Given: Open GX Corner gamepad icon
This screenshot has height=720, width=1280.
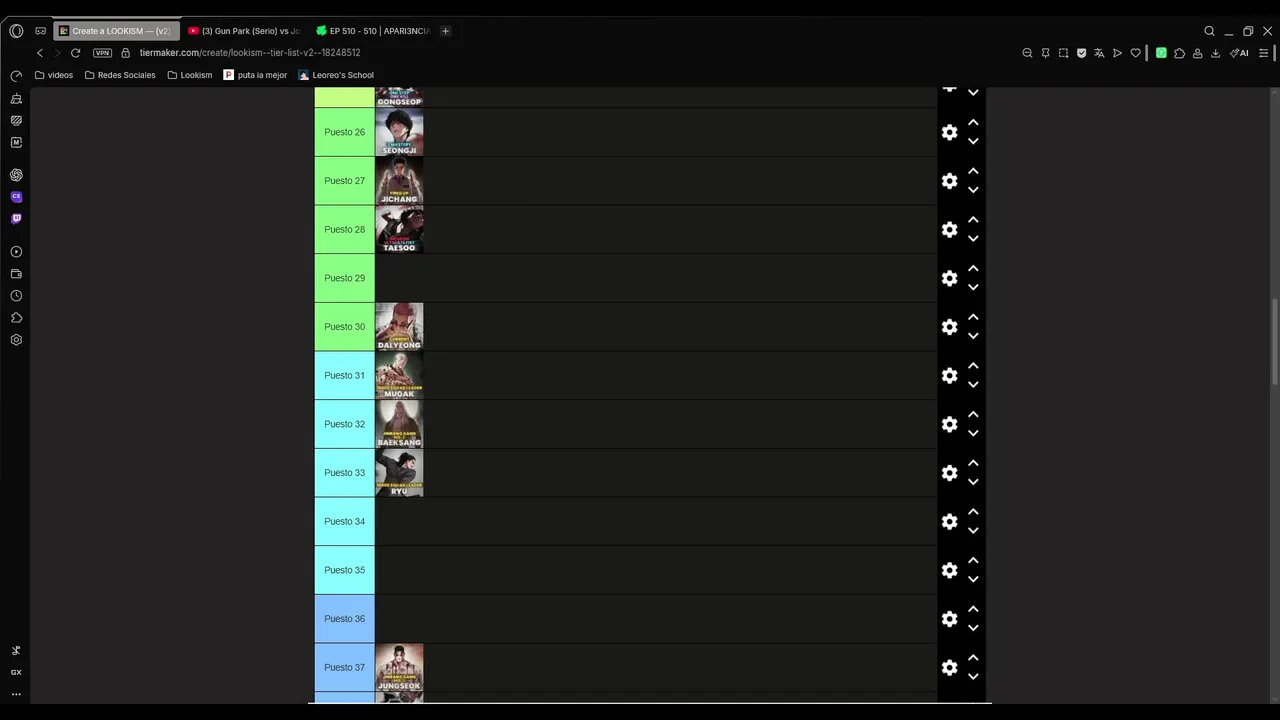Looking at the screenshot, I should tap(40, 31).
